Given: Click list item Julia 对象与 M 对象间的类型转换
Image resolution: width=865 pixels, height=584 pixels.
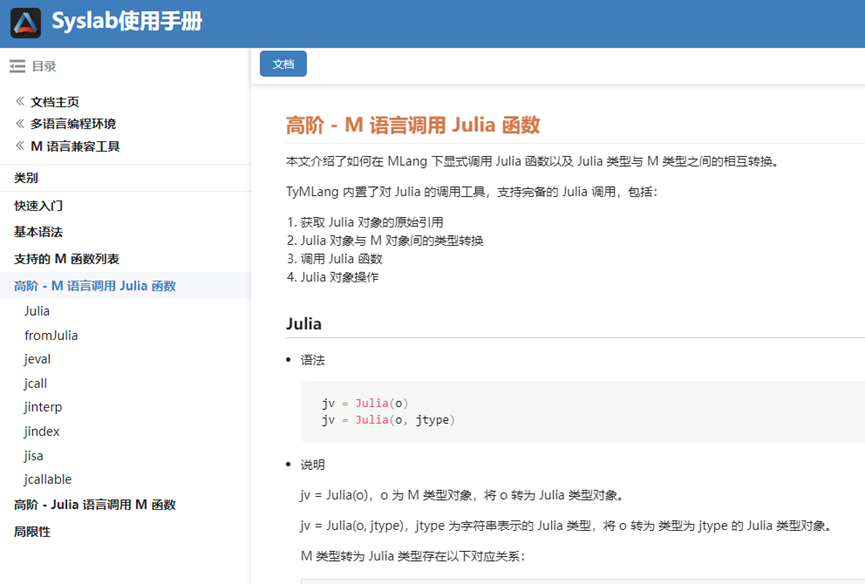Looking at the screenshot, I should 392,240.
